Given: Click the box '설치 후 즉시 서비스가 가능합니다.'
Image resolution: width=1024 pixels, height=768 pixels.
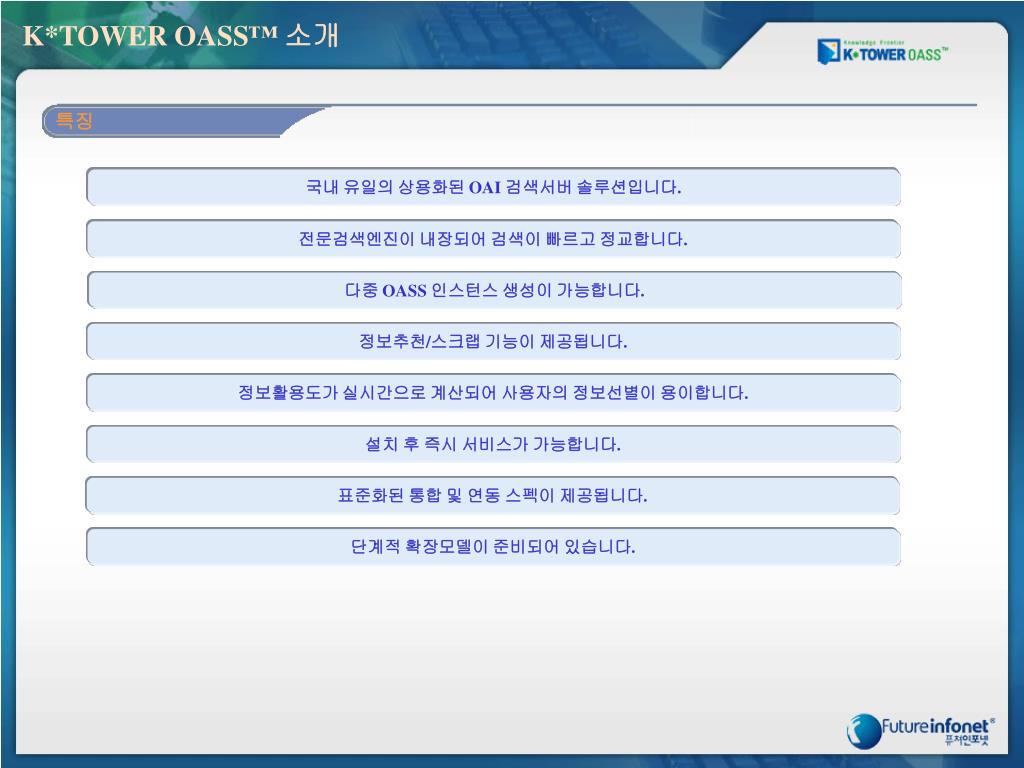Looking at the screenshot, I should [493, 444].
